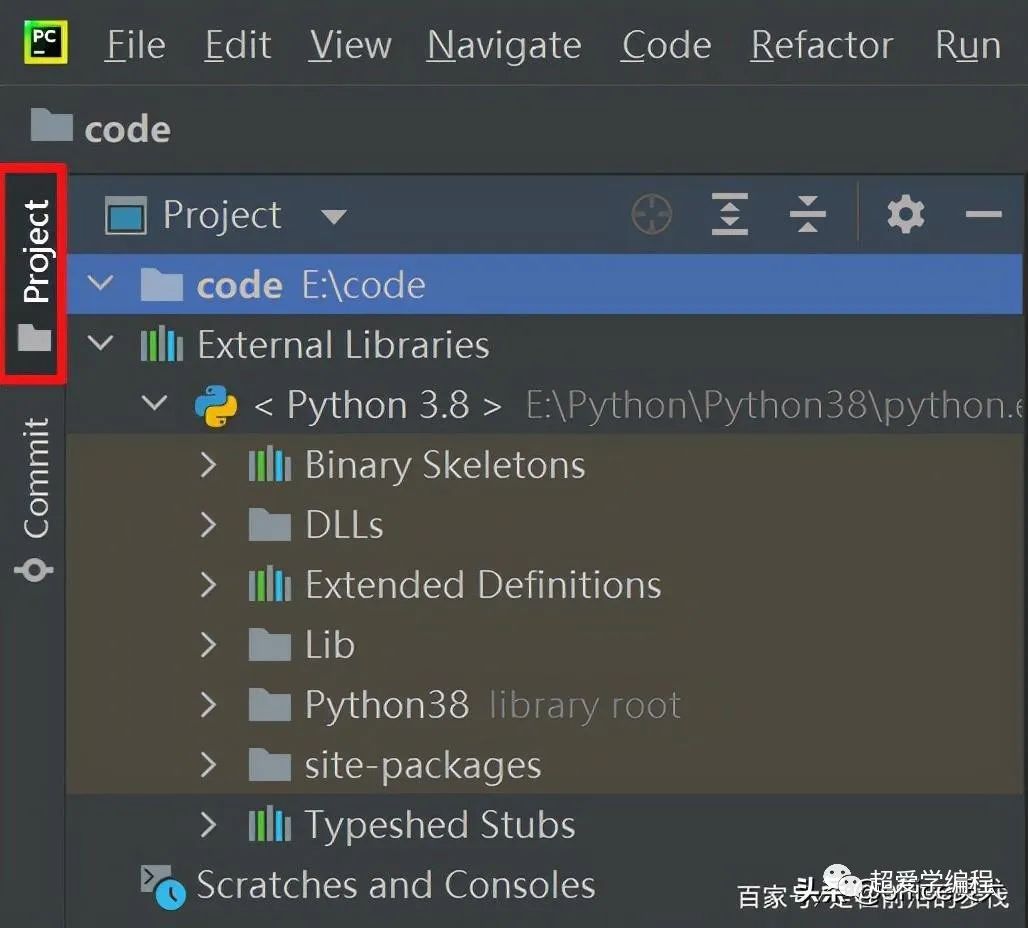Click the Select Opened File locate icon
Screen dimensions: 1028x928
(651, 214)
